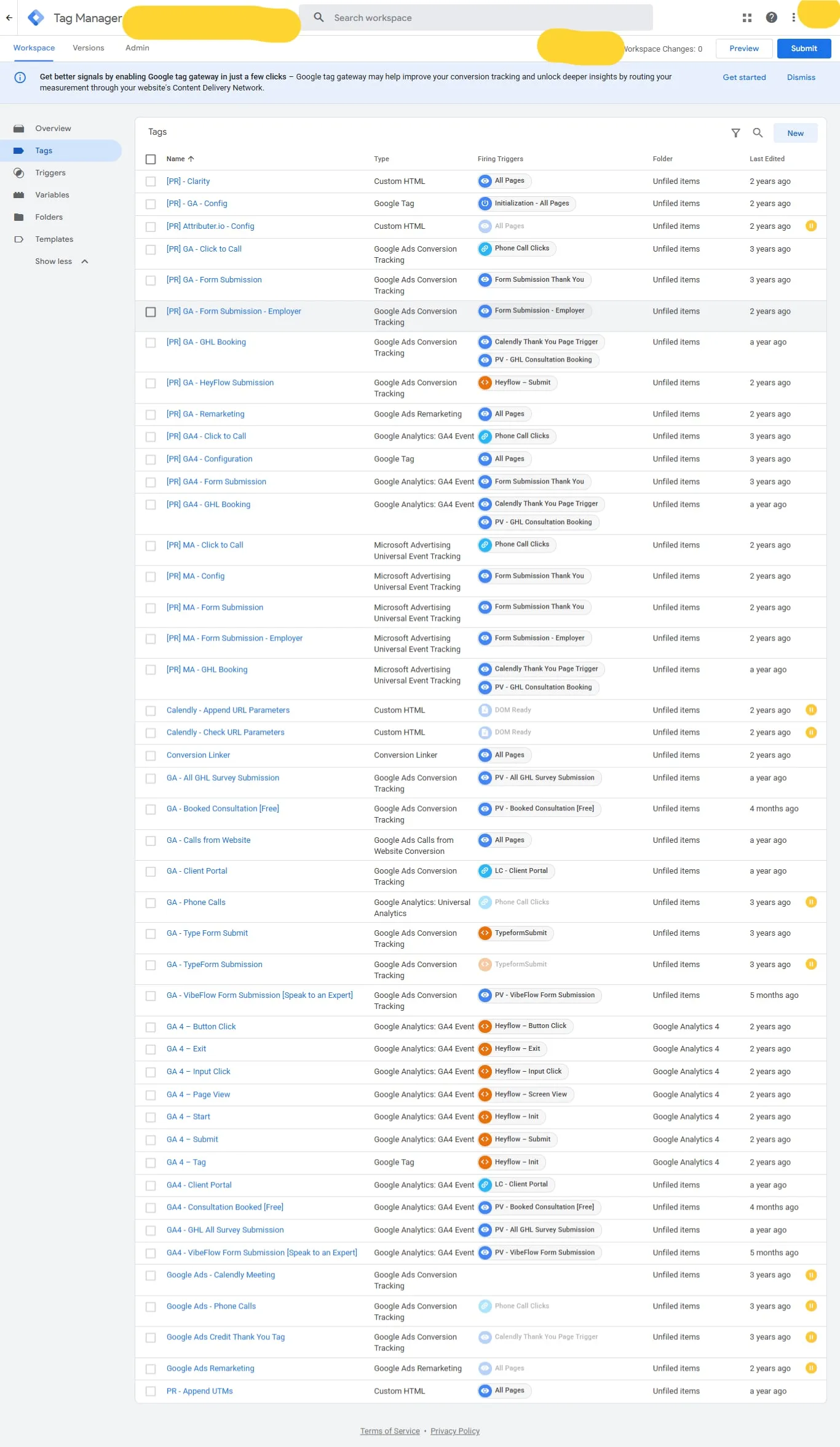Open the Privacy Policy link
The width and height of the screenshot is (840, 1447).
point(455,1431)
